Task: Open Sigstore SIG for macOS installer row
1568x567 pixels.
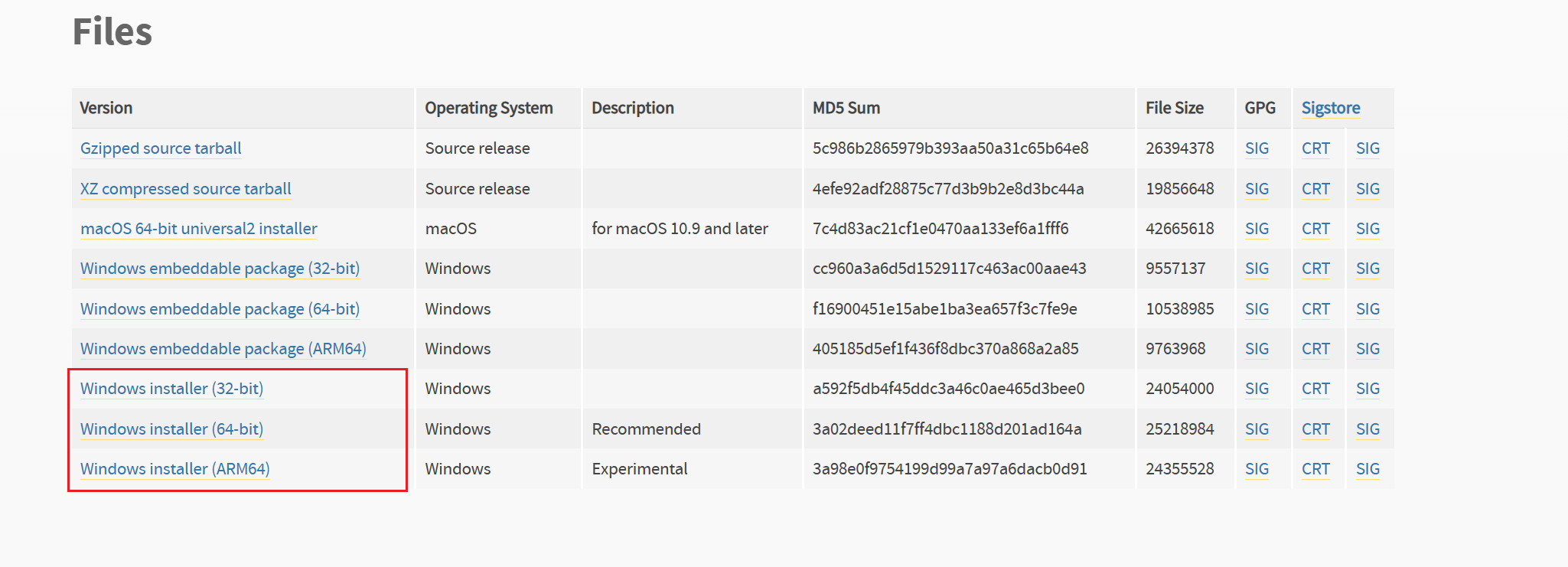Action: (1368, 229)
